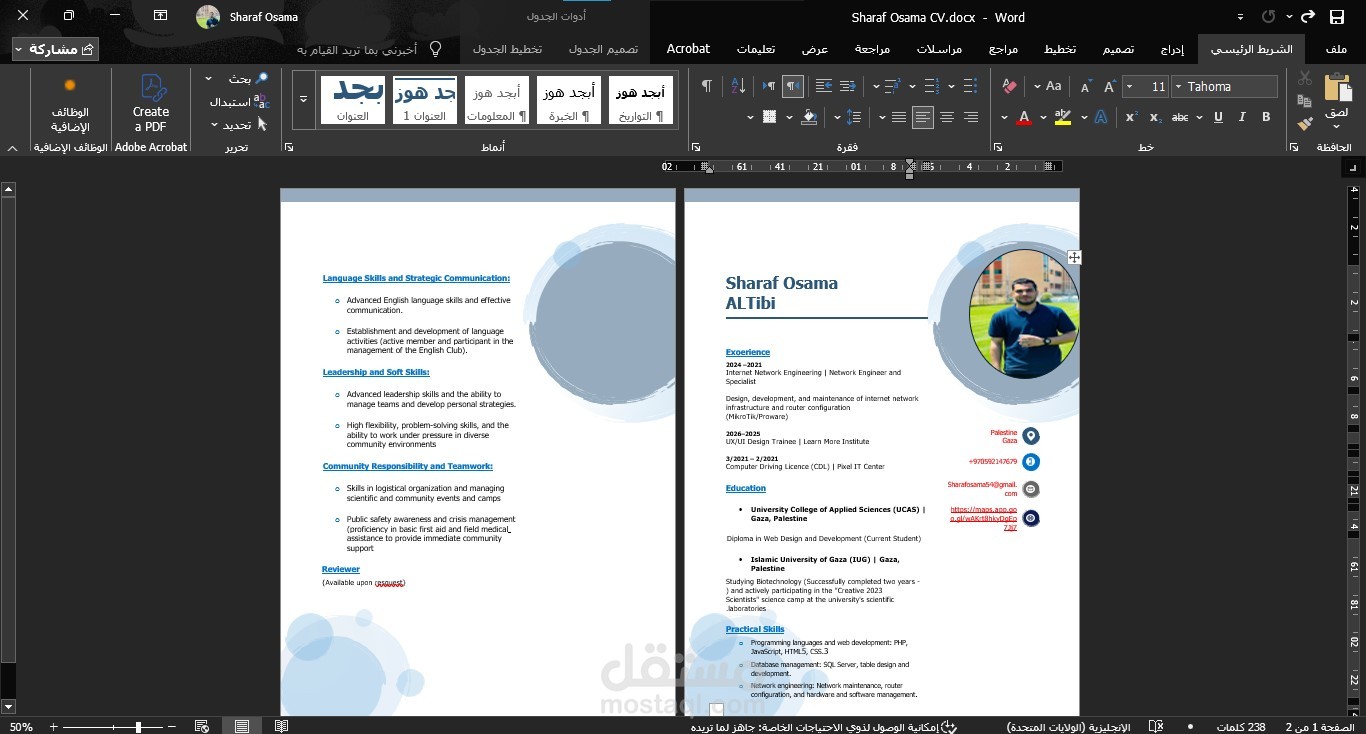Toggle Show/Hide paragraph marks

(707, 87)
